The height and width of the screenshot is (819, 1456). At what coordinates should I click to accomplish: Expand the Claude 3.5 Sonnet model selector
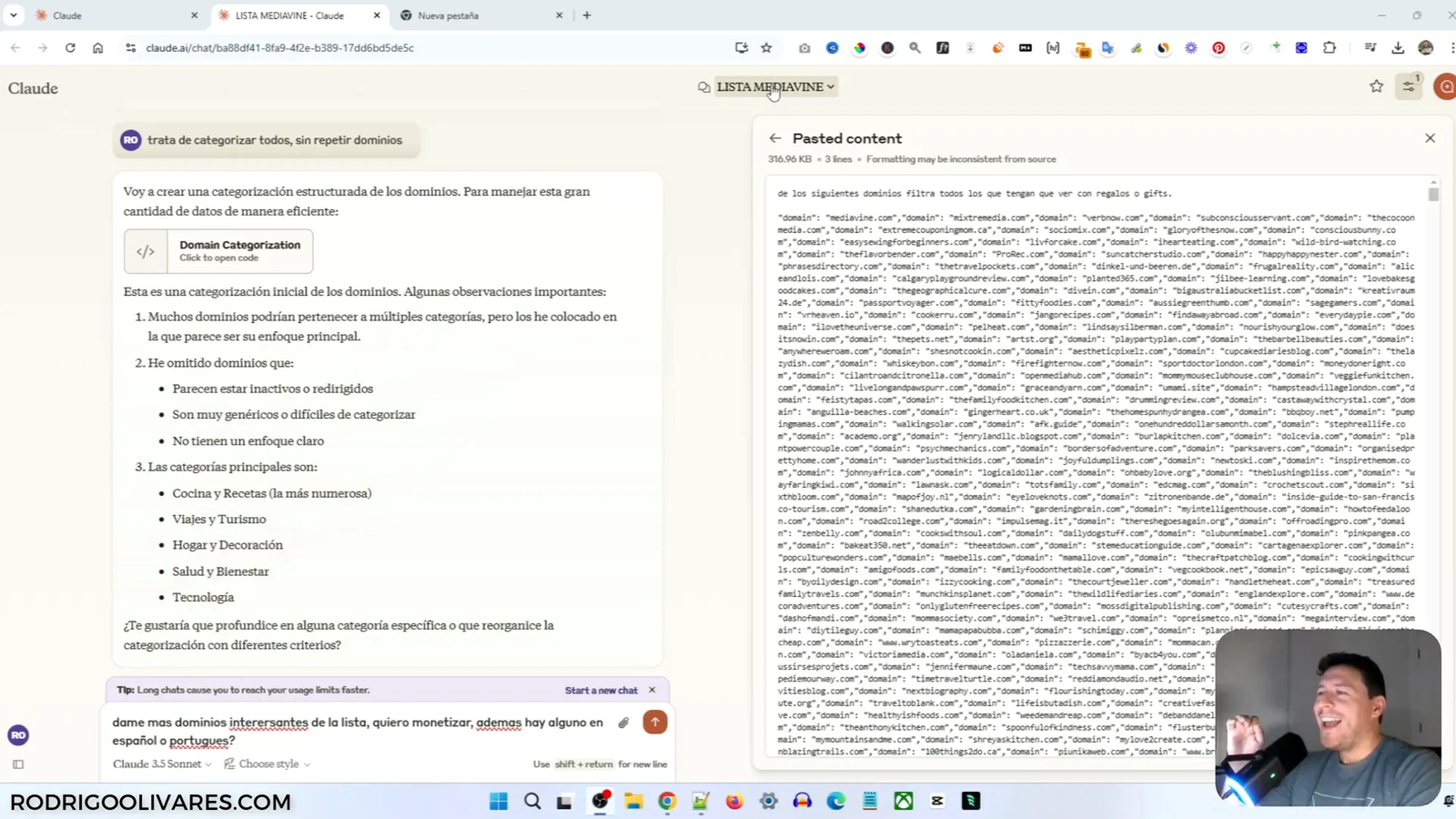[x=160, y=764]
